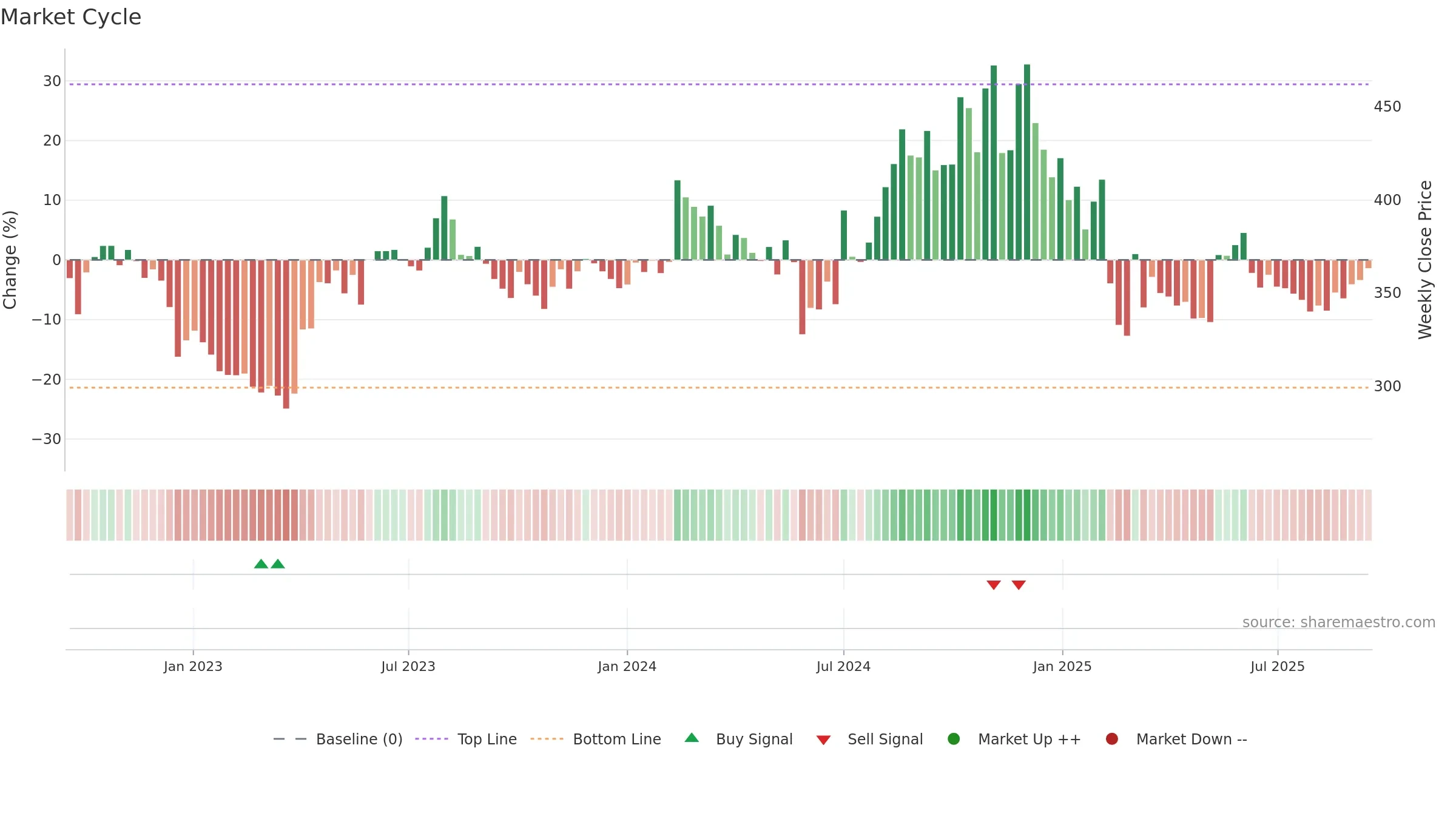The image size is (1456, 819).
Task: Click the 30 tick on the left axis
Action: (52, 81)
